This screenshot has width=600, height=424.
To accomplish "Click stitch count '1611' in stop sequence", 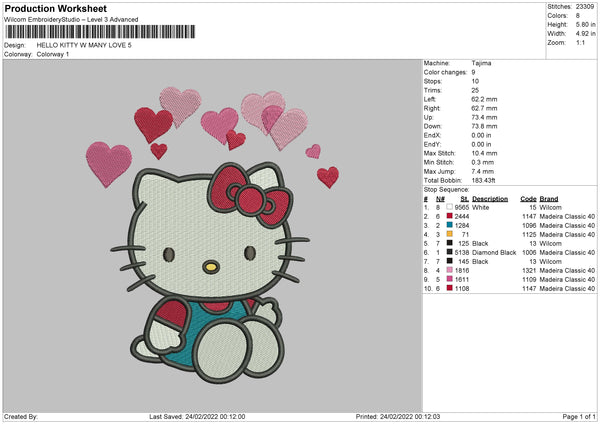I will [461, 279].
